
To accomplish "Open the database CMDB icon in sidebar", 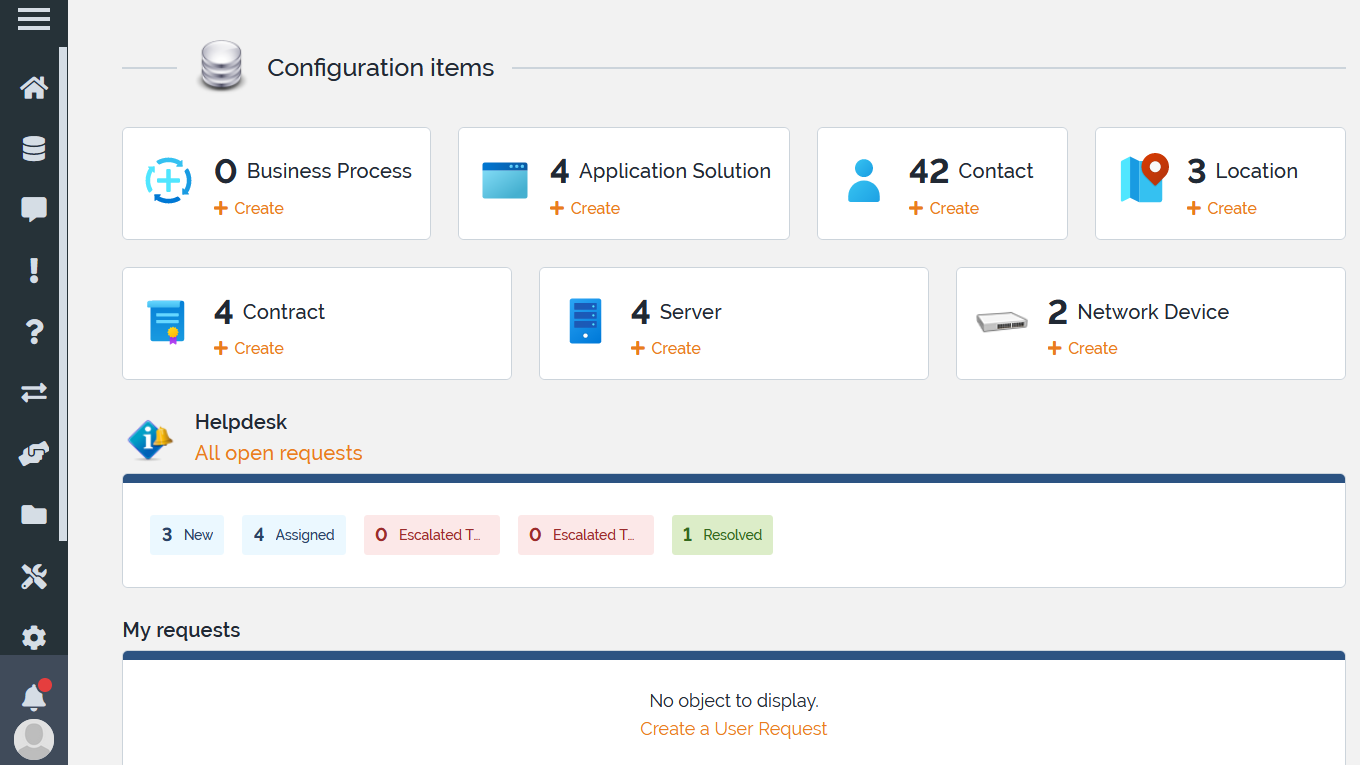I will click(33, 148).
